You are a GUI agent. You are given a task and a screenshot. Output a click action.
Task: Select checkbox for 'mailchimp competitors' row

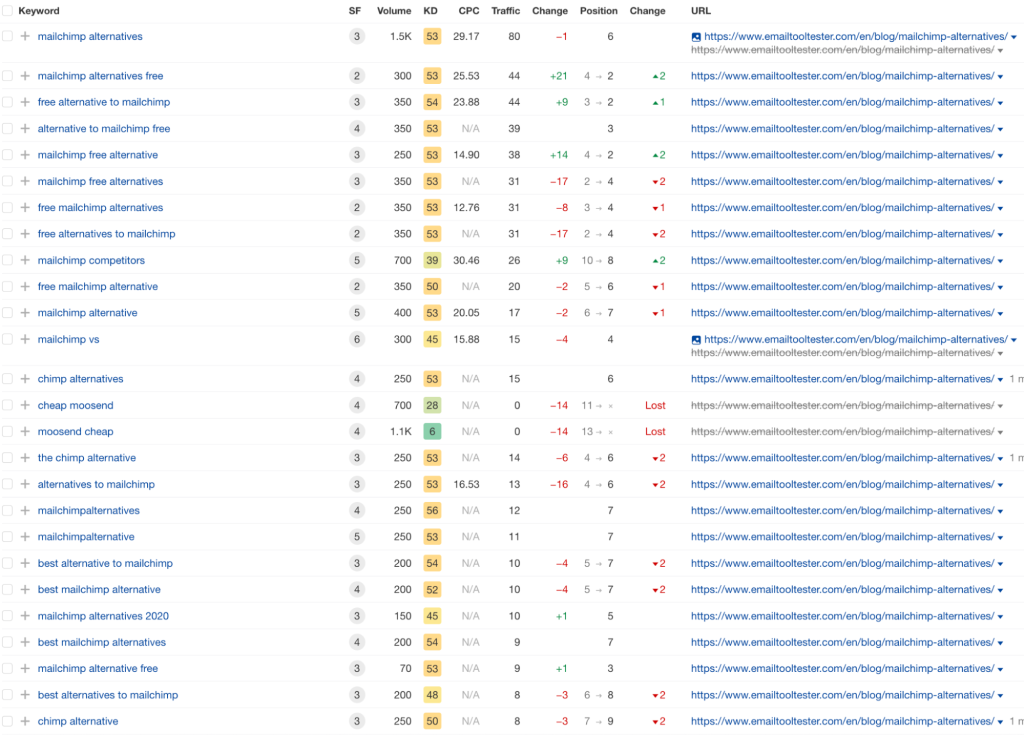click(x=7, y=260)
